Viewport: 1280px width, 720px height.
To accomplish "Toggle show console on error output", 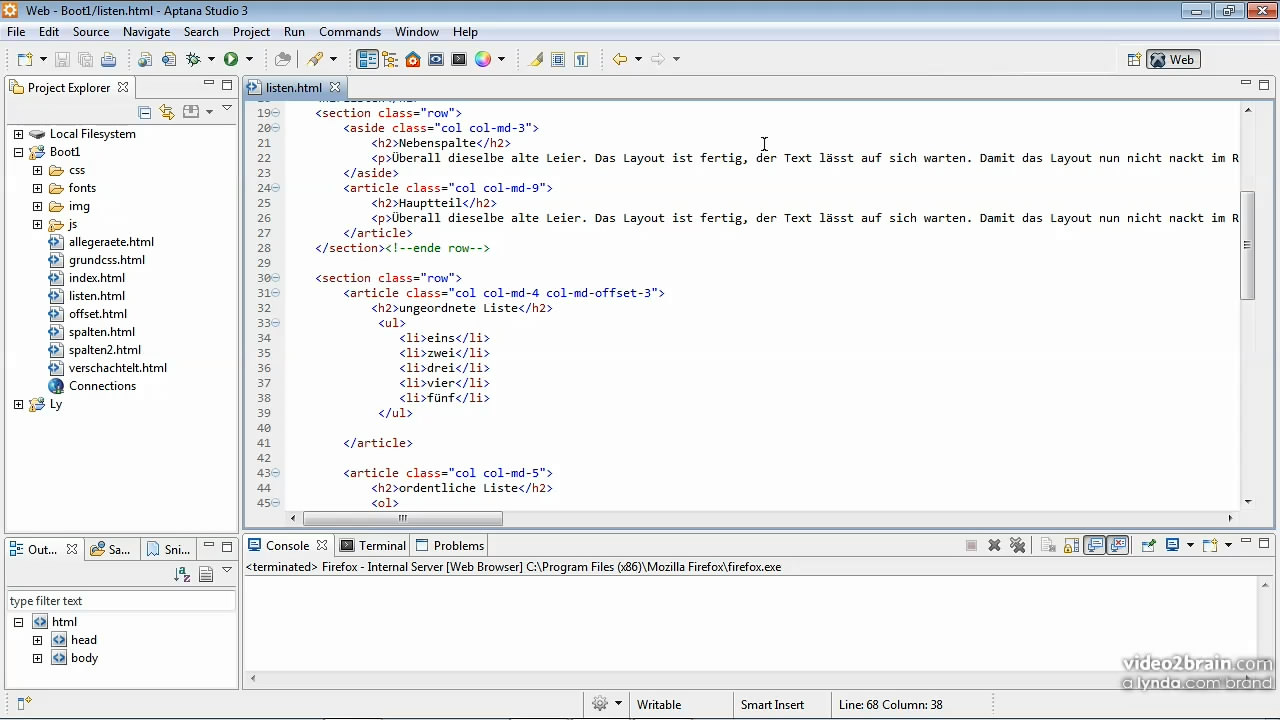I will tap(1118, 545).
